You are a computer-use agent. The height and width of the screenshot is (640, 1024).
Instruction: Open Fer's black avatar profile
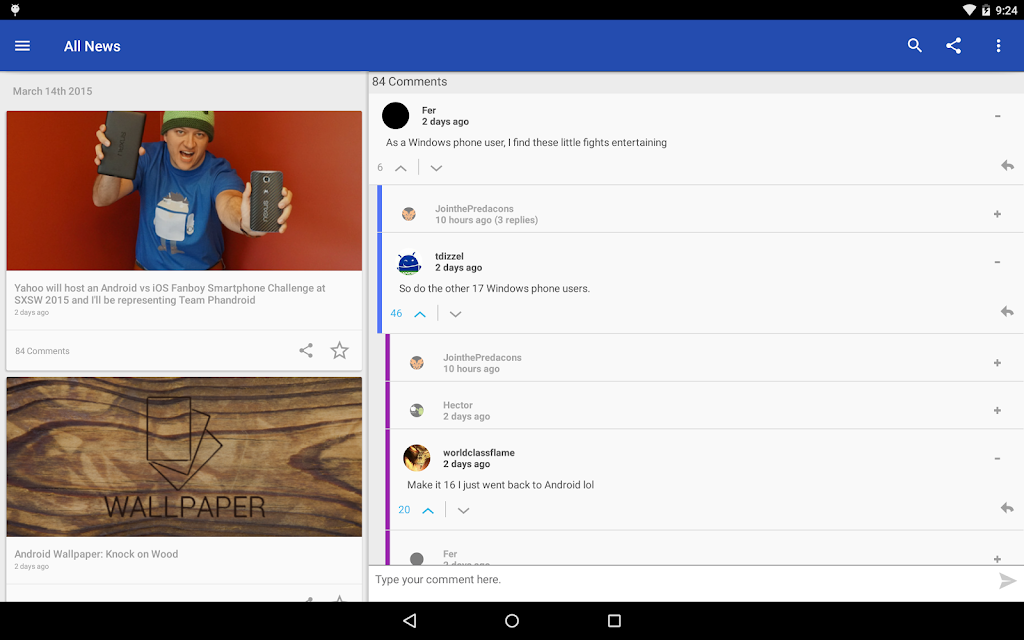tap(395, 116)
